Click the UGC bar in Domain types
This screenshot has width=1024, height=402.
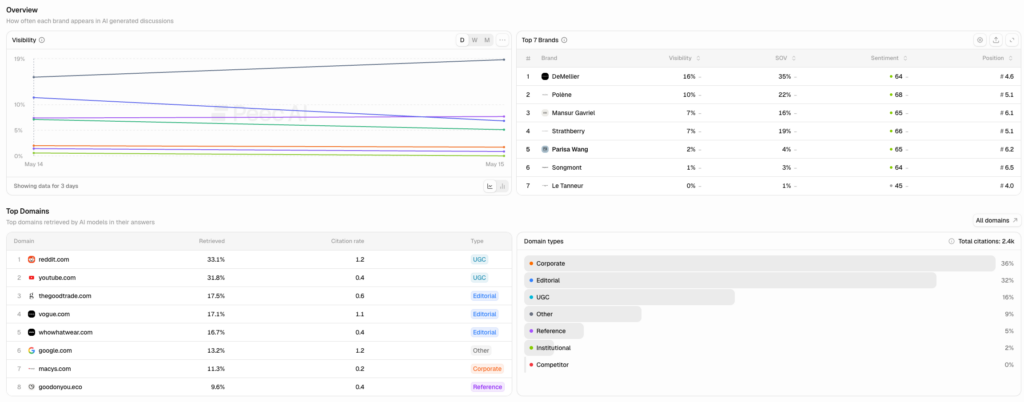pos(630,297)
